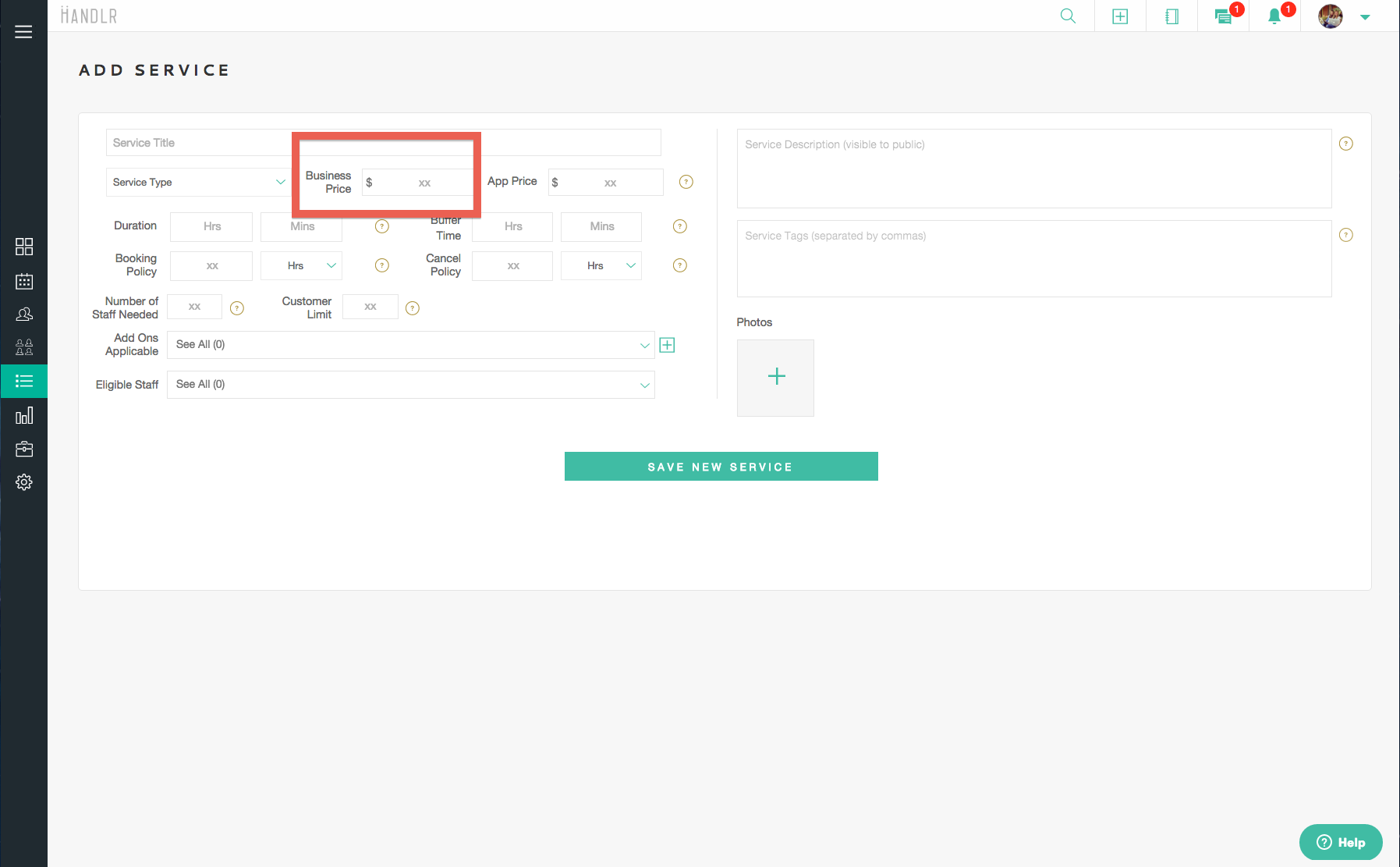Select the services list sidebar item
The width and height of the screenshot is (1400, 867).
tap(24, 382)
